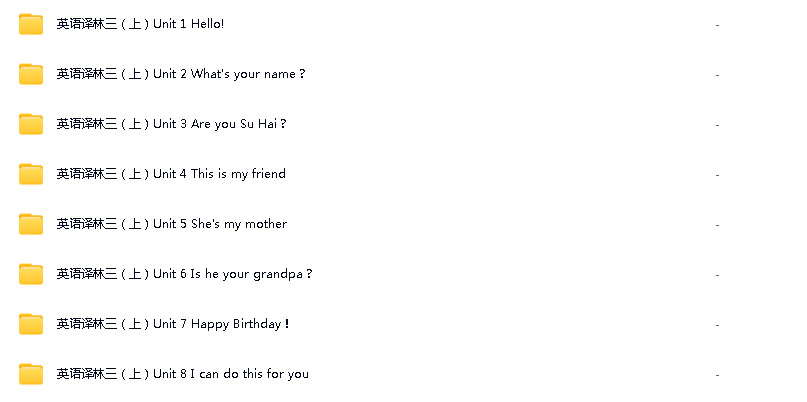This screenshot has height=402, width=807.
Task: Open the Unit 6 Is he your grandpa link
Action: point(184,274)
